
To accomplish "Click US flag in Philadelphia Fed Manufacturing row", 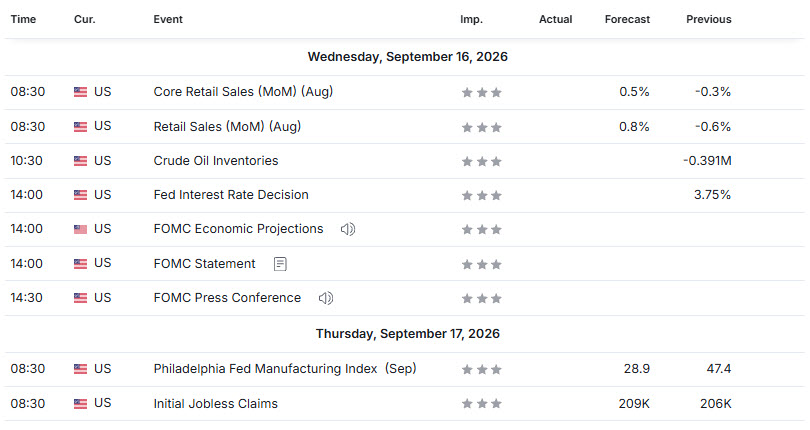I will (x=81, y=370).
